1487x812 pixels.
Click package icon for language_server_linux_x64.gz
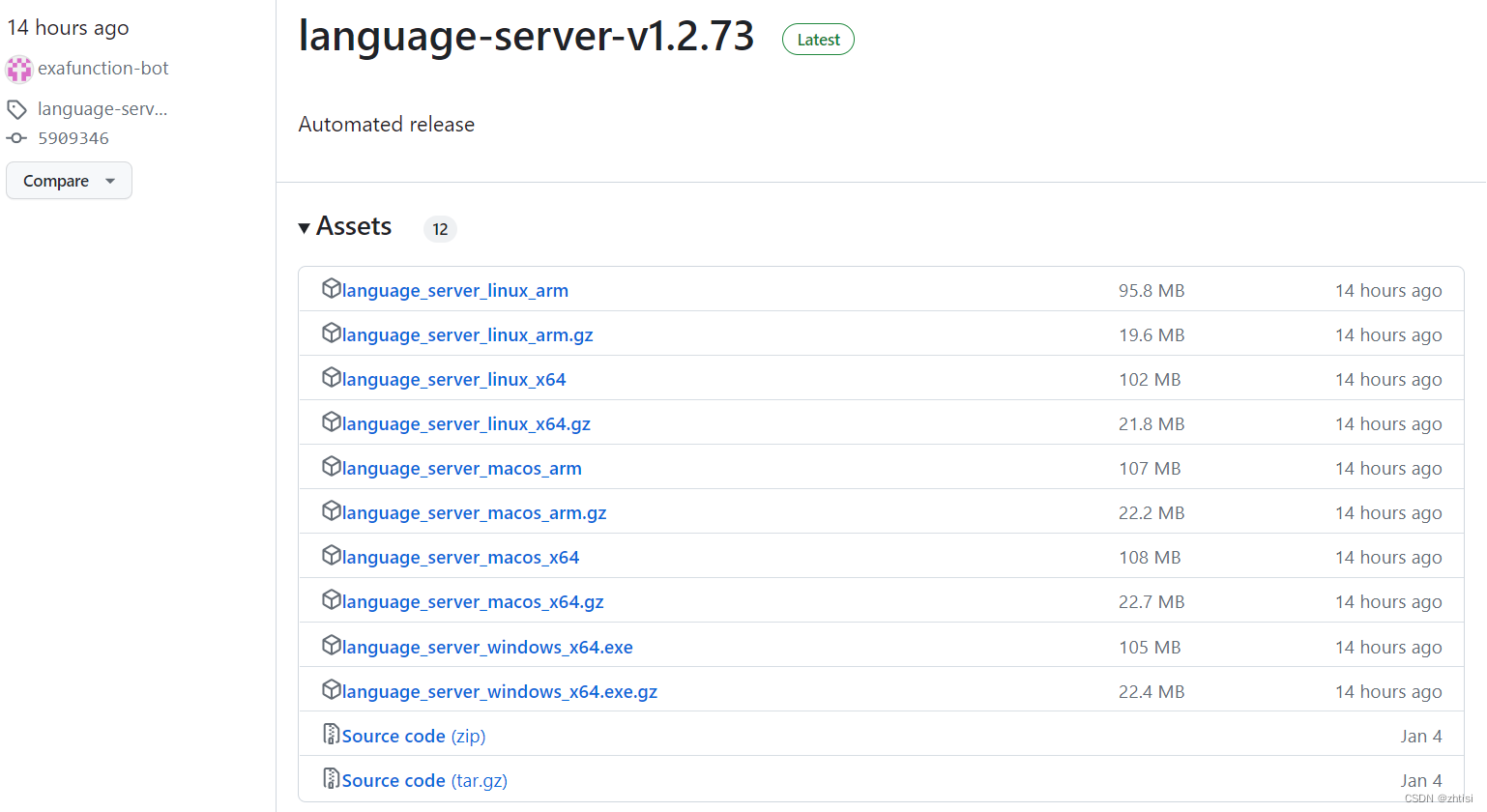[x=332, y=421]
